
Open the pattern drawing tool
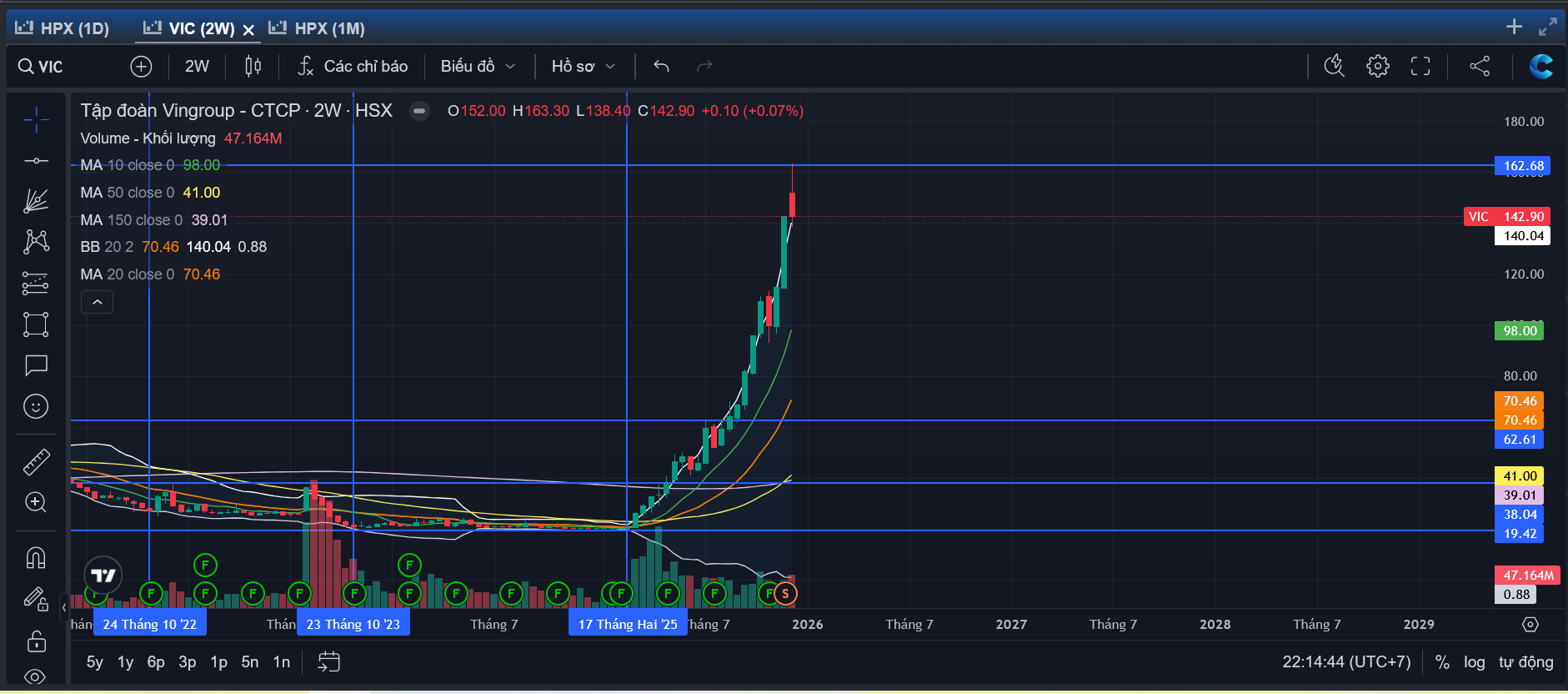36,242
